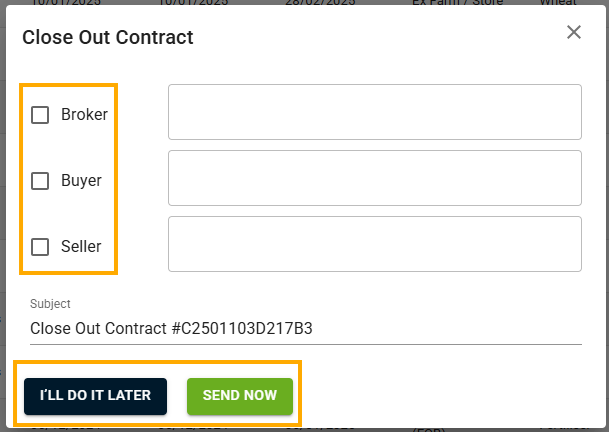Choose I'll Do It Later
609x432 pixels.
point(96,396)
